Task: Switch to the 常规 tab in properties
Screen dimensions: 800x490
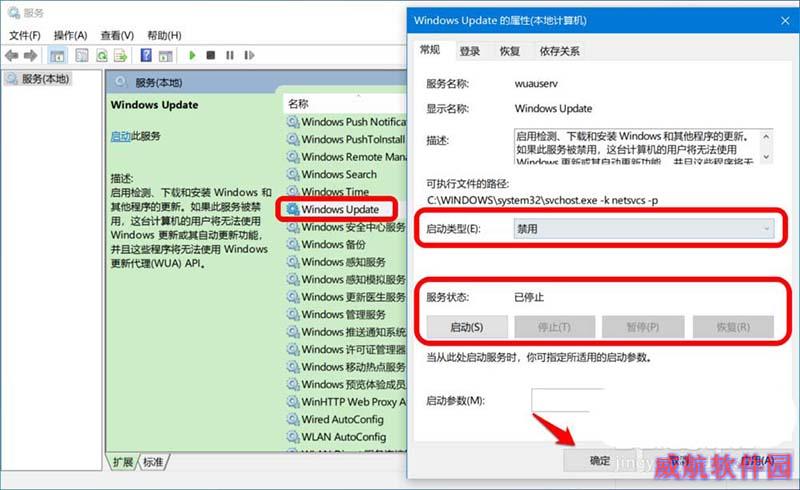Action: click(x=430, y=50)
